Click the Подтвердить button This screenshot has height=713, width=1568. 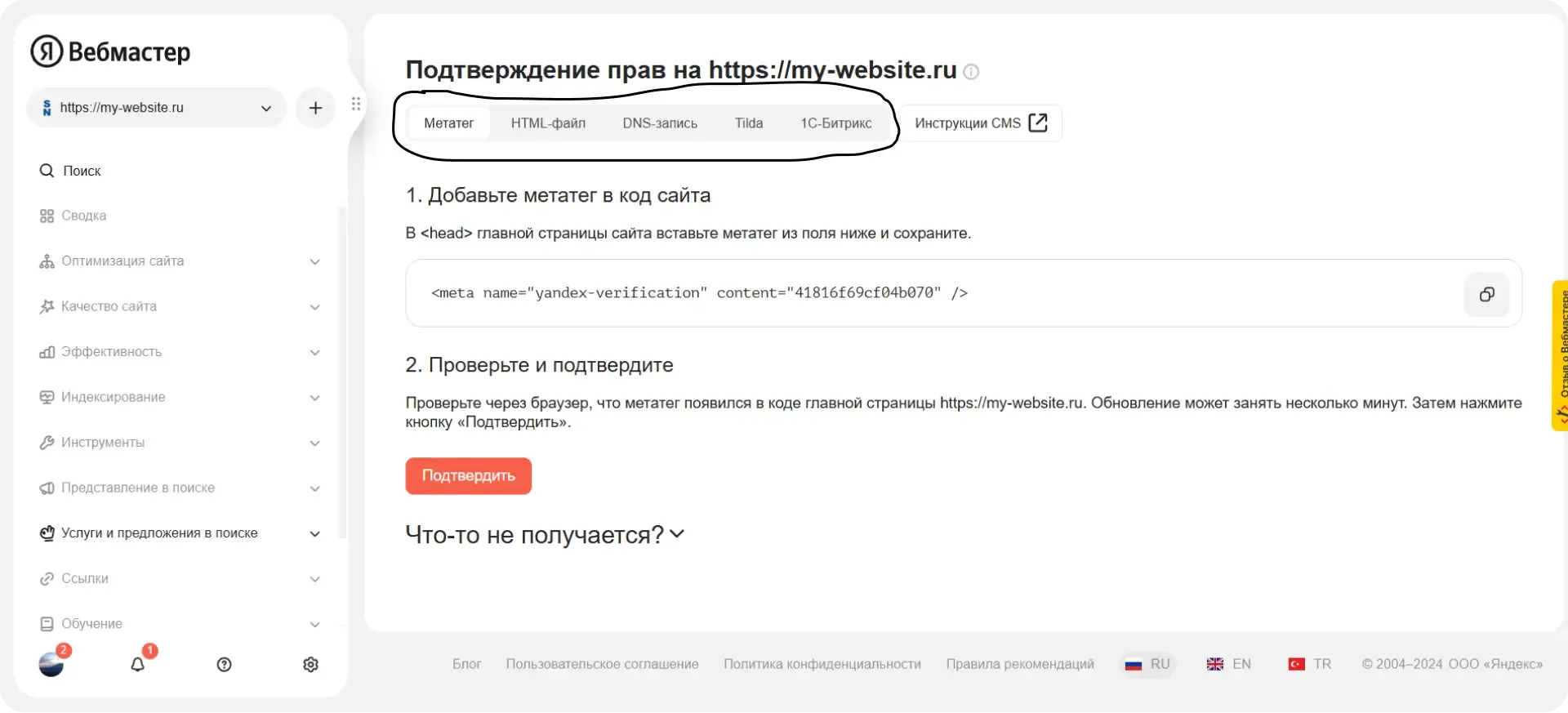click(x=469, y=476)
